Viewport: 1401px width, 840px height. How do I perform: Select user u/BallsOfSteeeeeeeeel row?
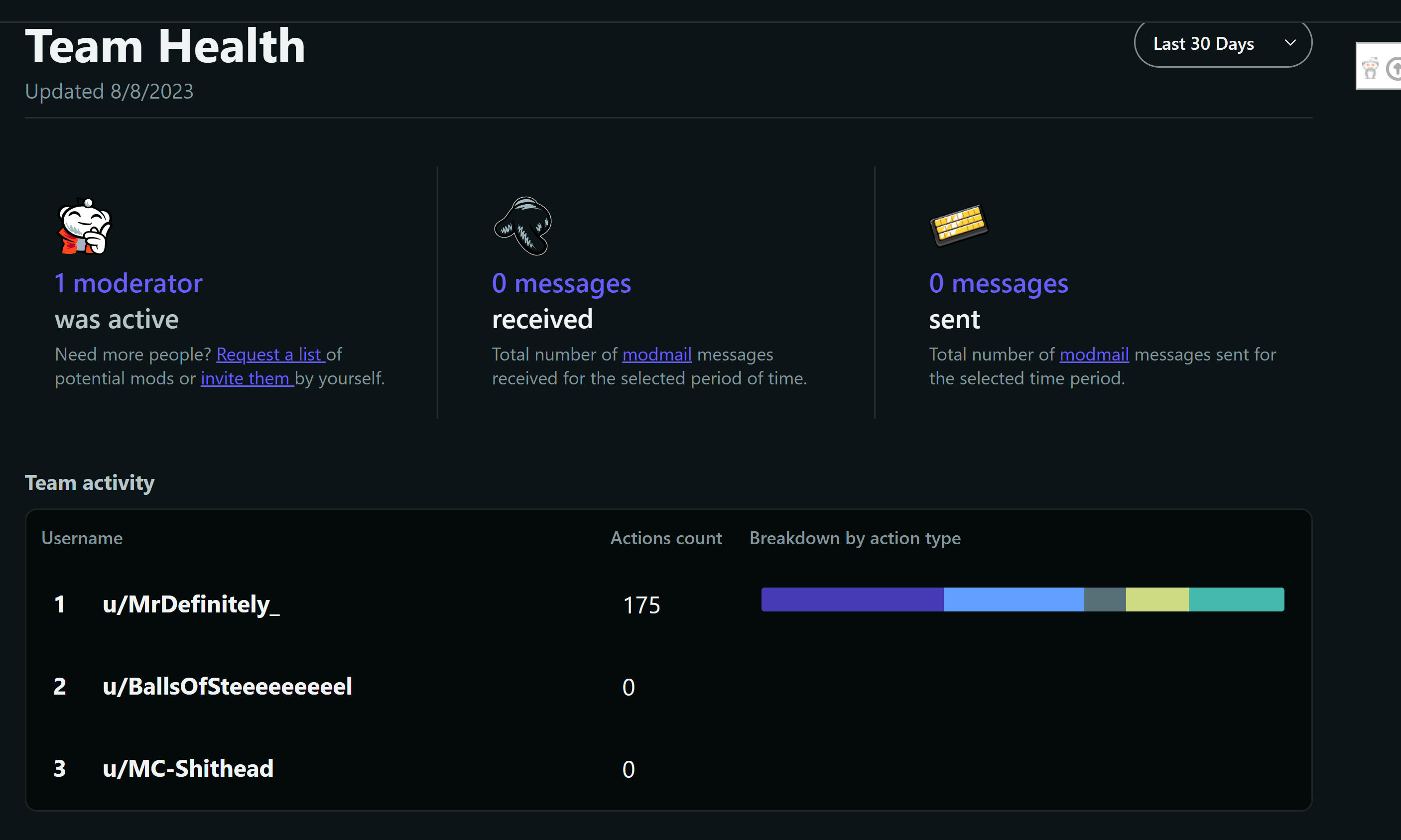(227, 687)
